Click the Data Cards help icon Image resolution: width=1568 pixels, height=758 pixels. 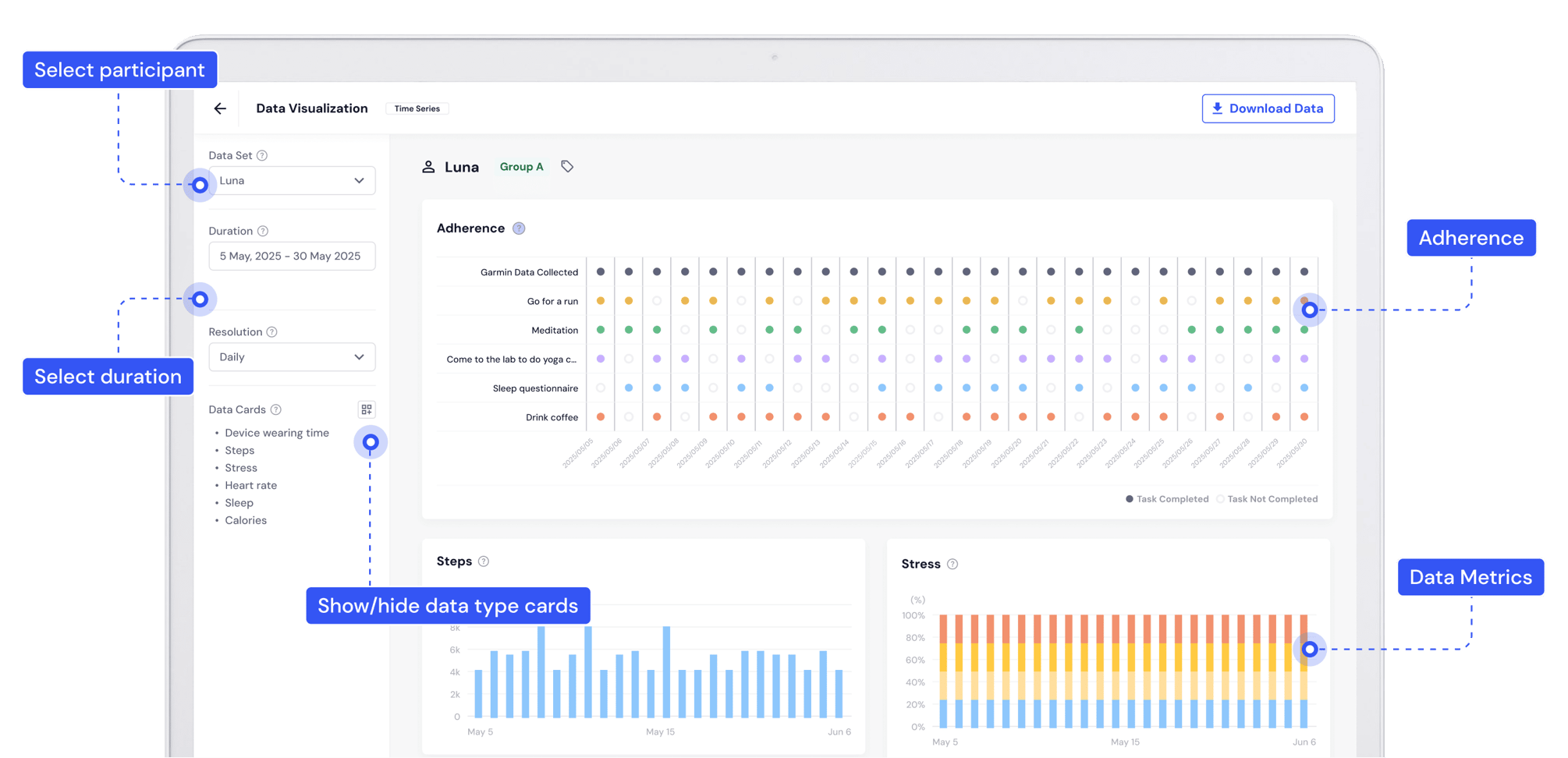tap(276, 409)
